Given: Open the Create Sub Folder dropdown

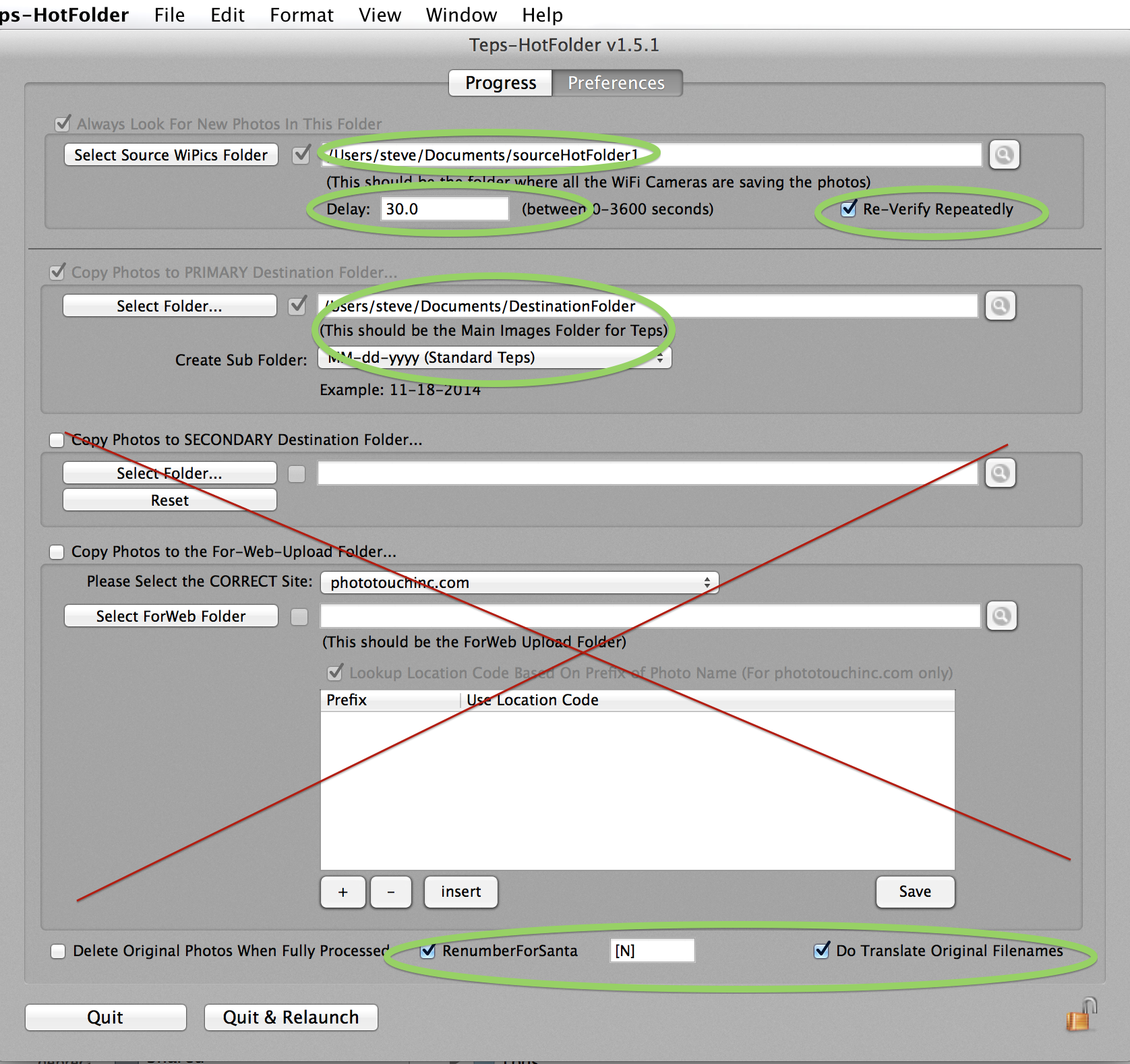Looking at the screenshot, I should pos(495,358).
